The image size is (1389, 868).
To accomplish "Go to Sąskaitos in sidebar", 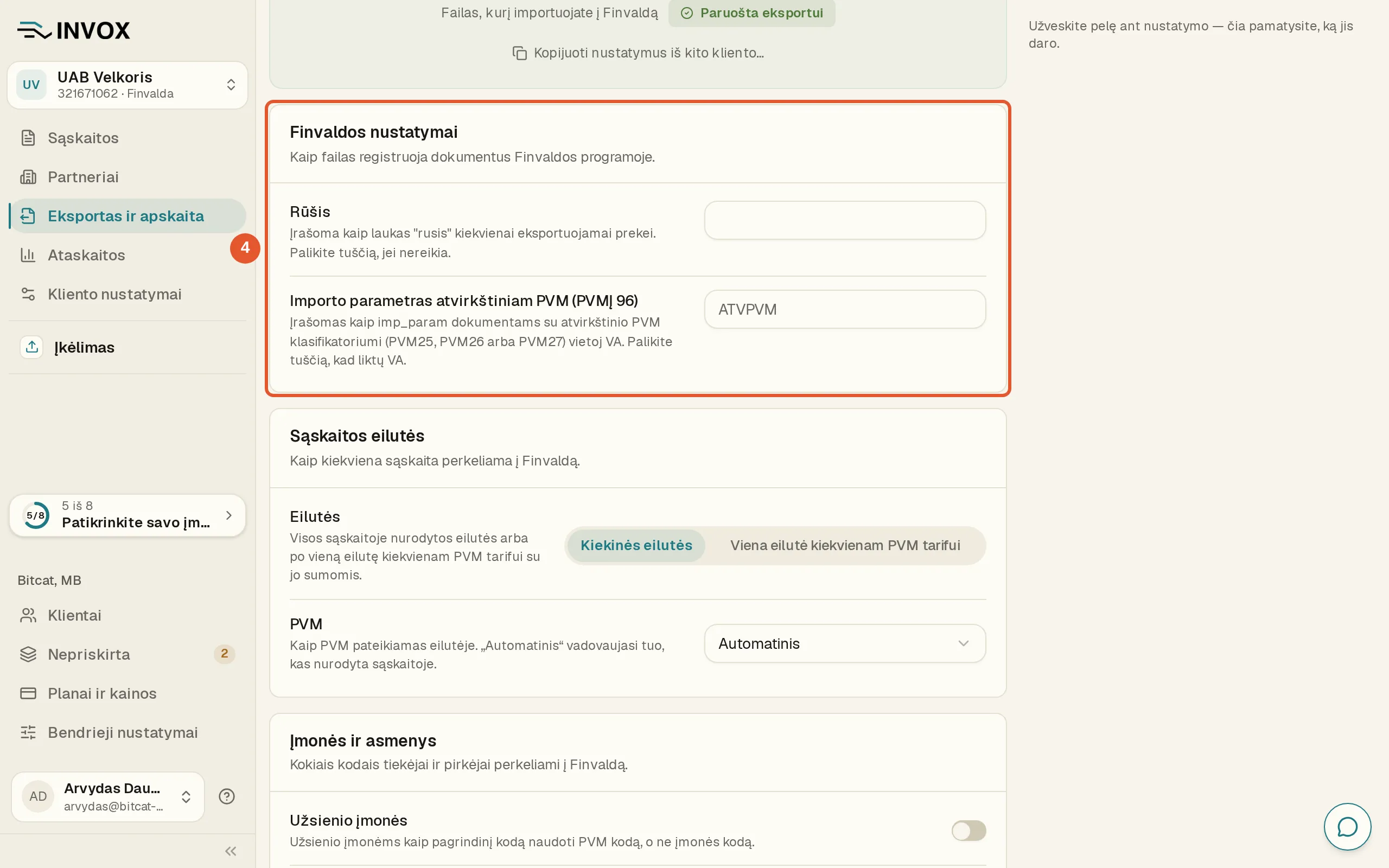I will 128,138.
